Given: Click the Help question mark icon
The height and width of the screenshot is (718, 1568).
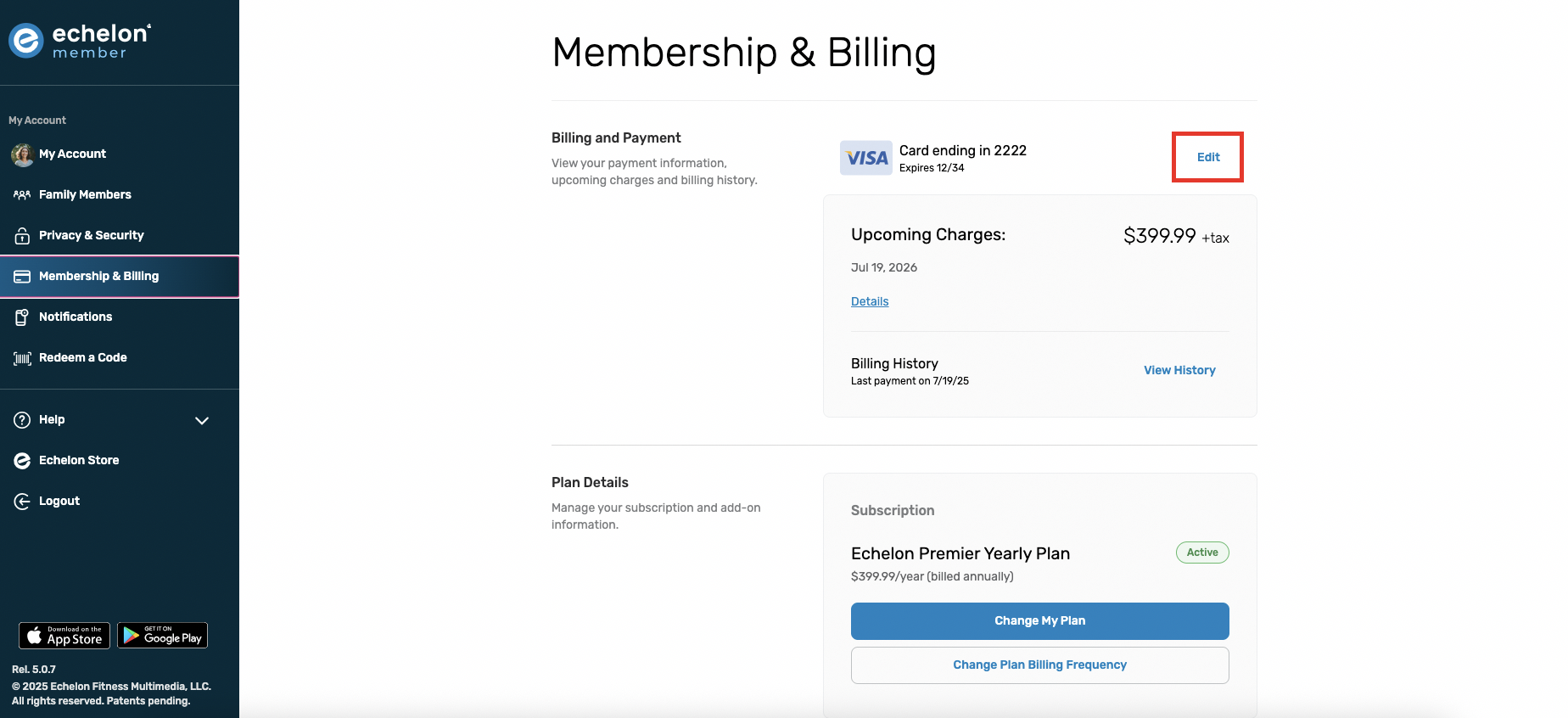Looking at the screenshot, I should 22,420.
